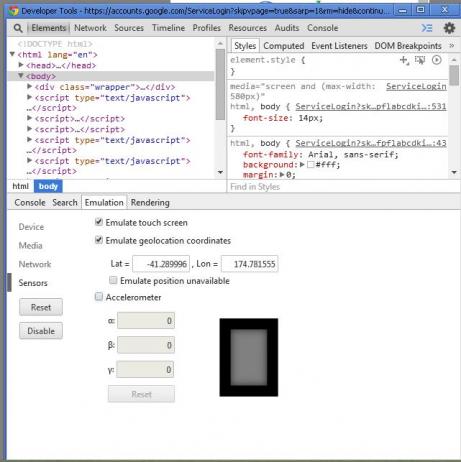
Task: Click the gamma accelerometer input field
Action: 145,369
